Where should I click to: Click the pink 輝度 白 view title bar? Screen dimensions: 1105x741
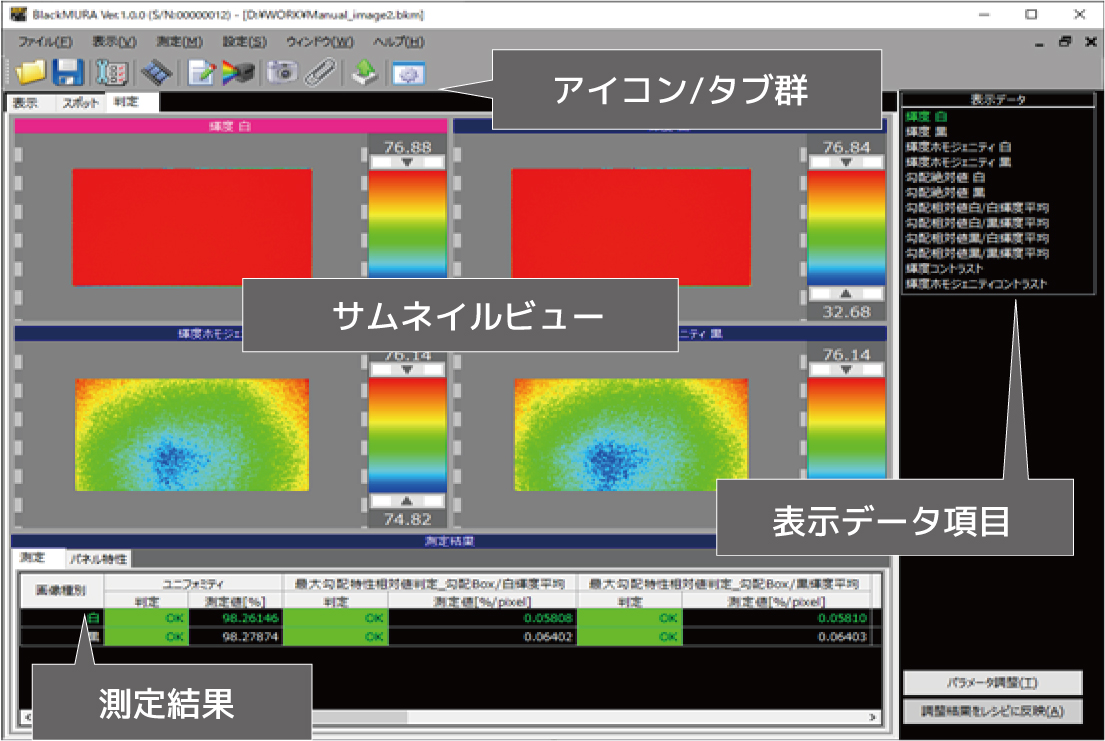pyautogui.click(x=230, y=126)
